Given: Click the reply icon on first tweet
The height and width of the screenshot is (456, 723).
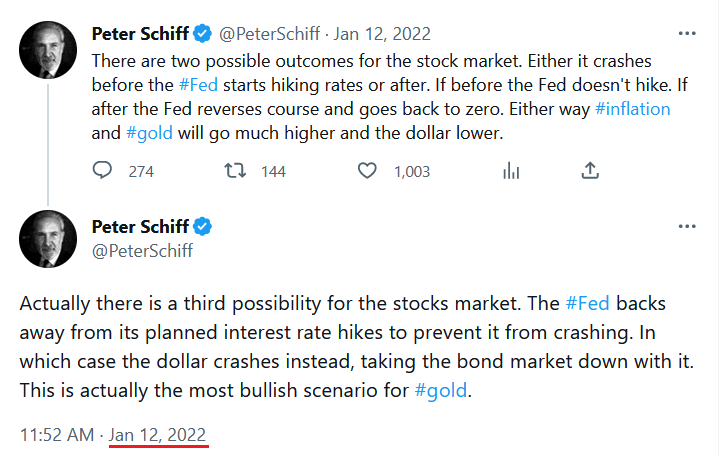Looking at the screenshot, I should 102,170.
